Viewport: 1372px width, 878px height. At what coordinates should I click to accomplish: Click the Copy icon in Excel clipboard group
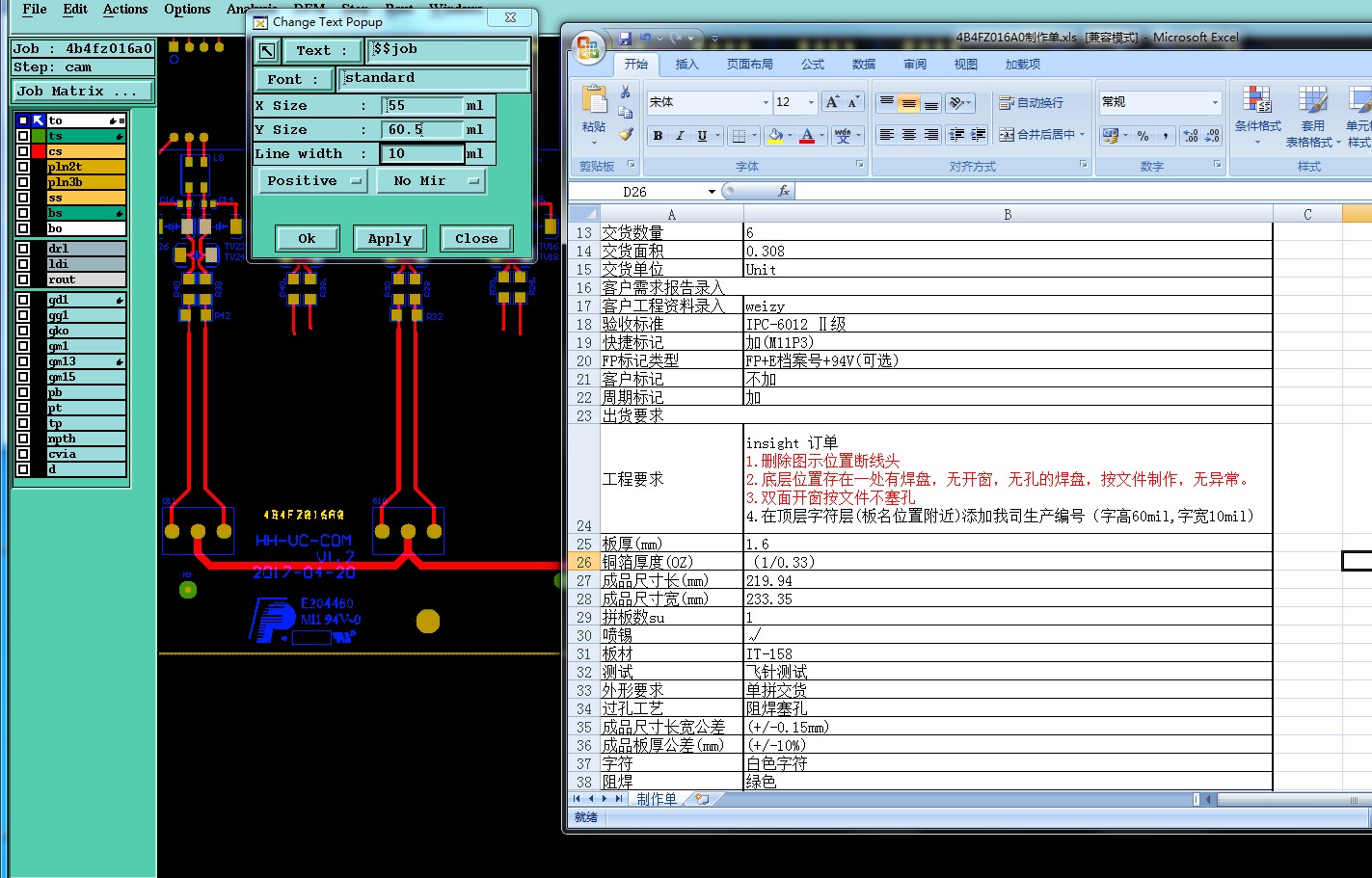tap(626, 114)
